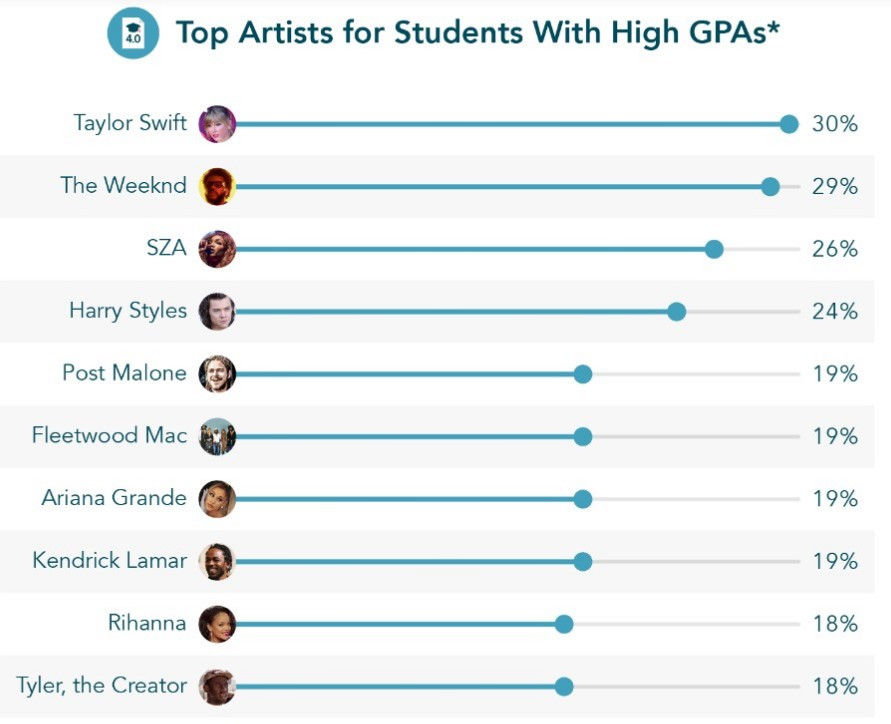891x724 pixels.
Task: Click the chart title text
Action: point(477,33)
